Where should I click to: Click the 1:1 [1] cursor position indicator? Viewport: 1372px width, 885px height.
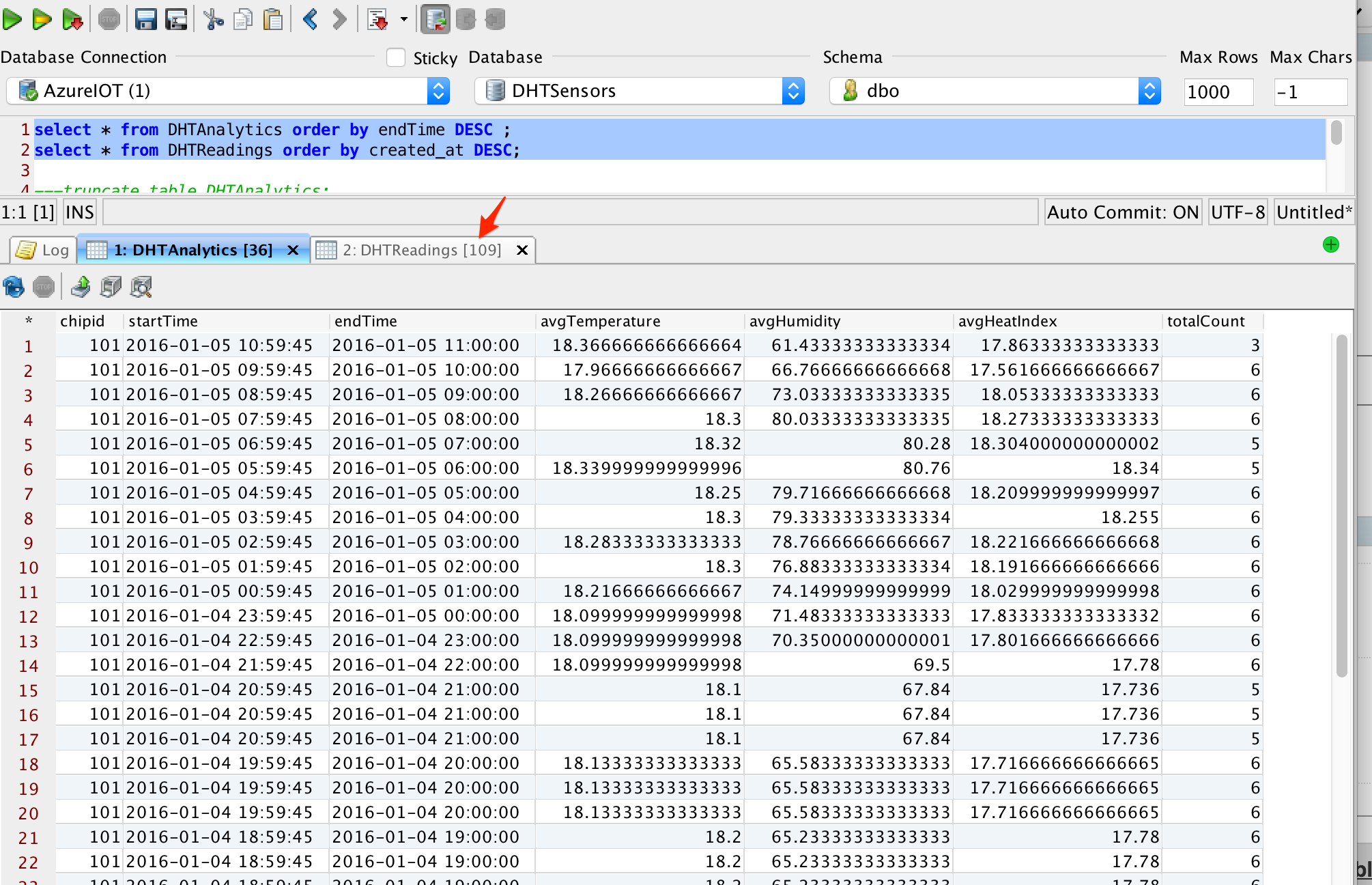click(29, 212)
